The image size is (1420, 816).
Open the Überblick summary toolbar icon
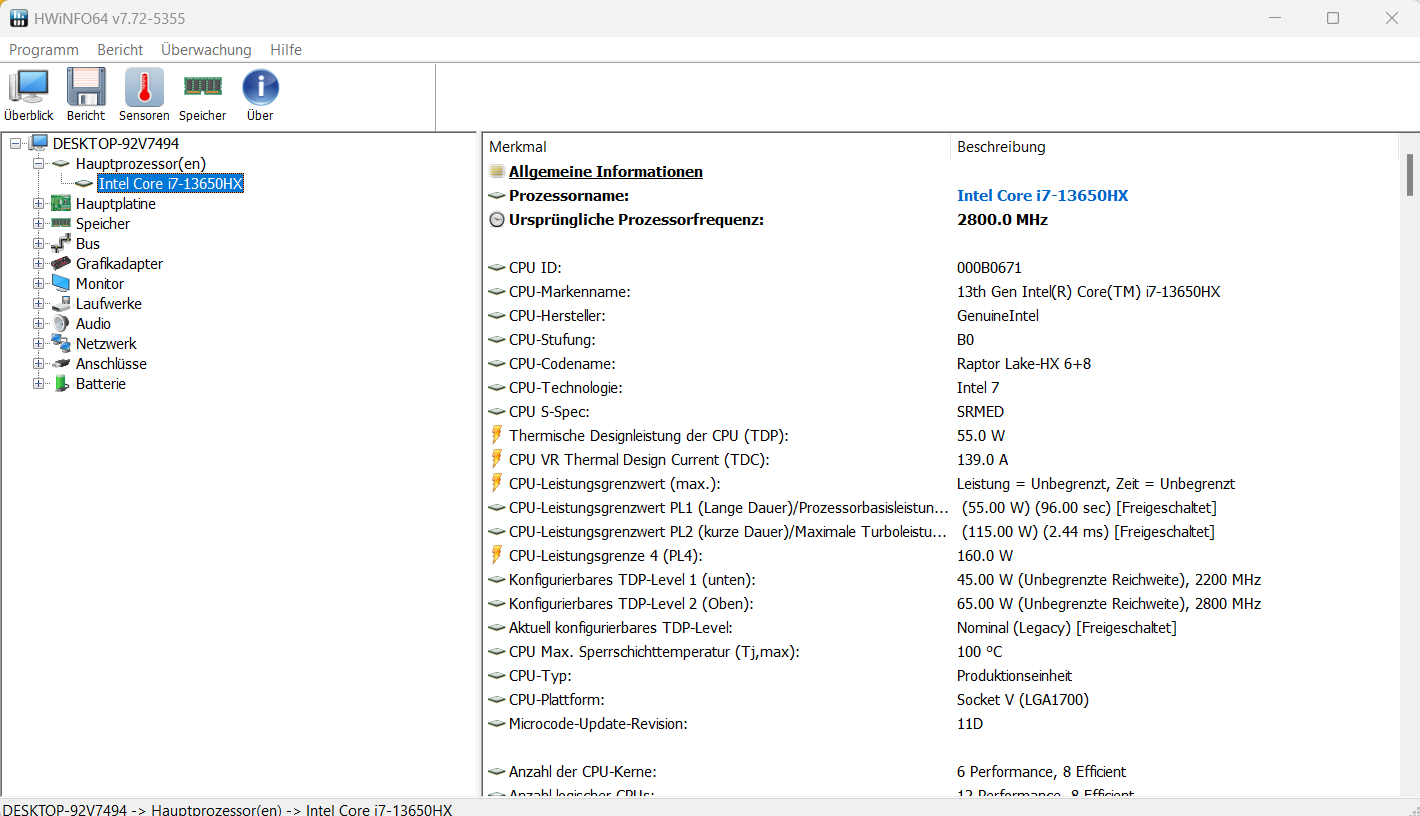(x=28, y=88)
